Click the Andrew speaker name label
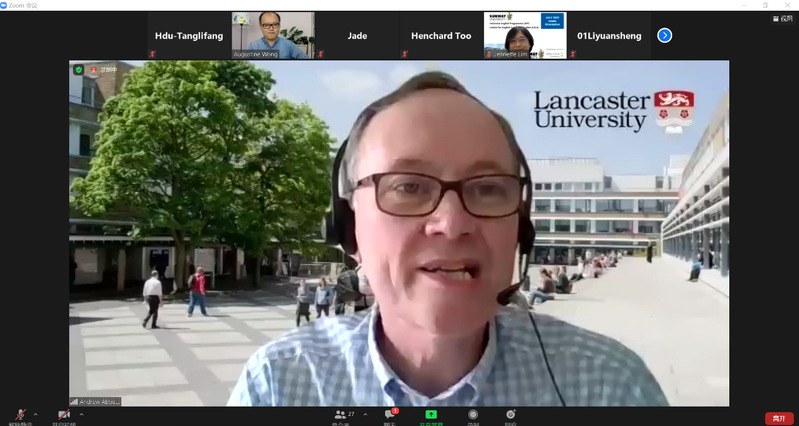This screenshot has width=799, height=426. click(x=99, y=402)
